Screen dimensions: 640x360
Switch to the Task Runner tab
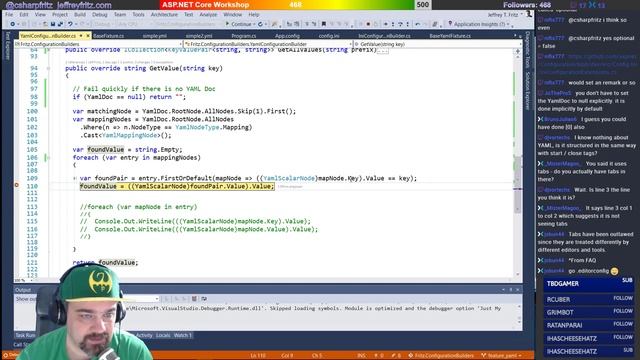[25, 336]
